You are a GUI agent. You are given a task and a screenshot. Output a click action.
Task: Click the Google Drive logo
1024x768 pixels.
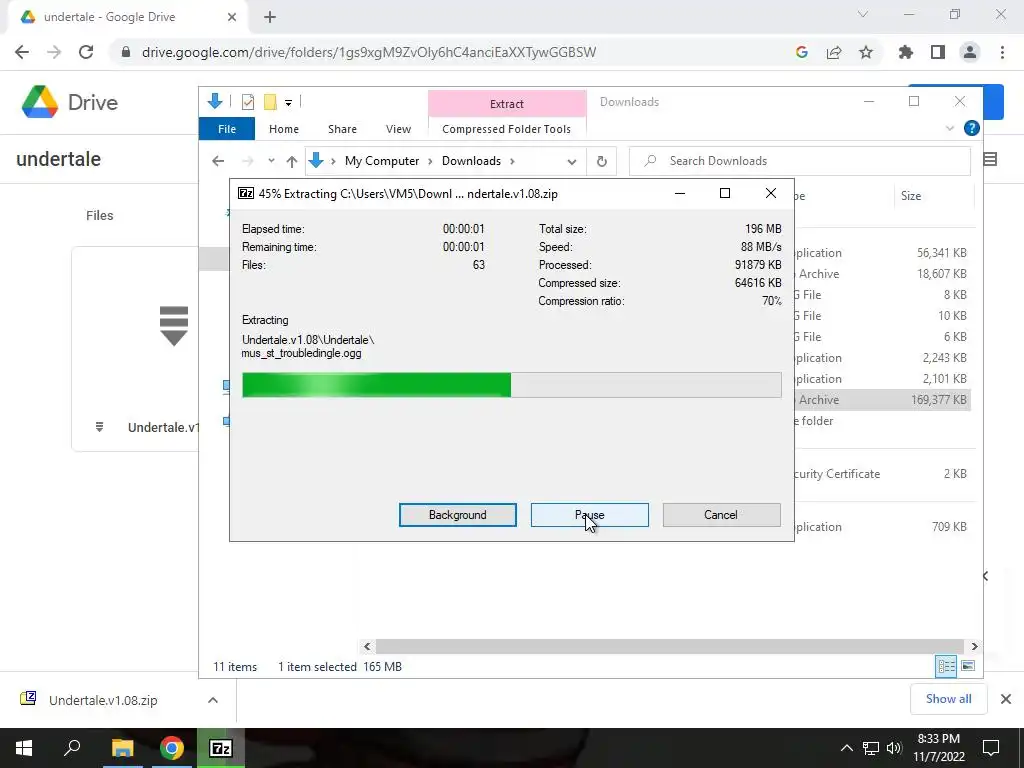tap(69, 103)
